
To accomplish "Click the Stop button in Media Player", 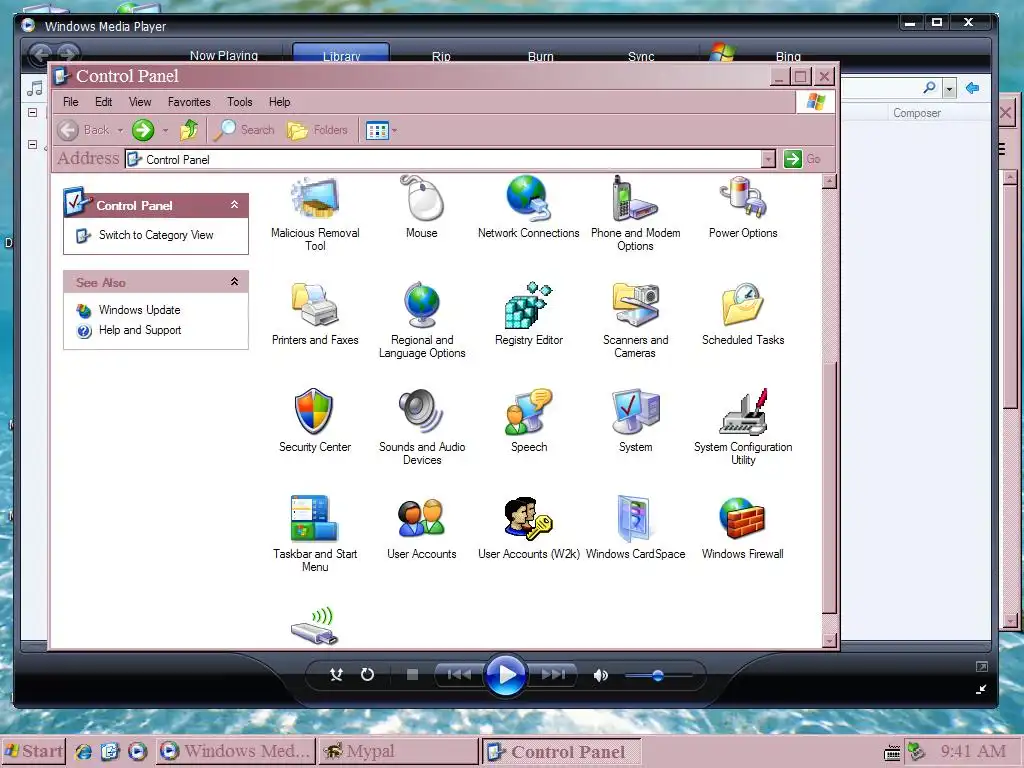I will pyautogui.click(x=412, y=675).
